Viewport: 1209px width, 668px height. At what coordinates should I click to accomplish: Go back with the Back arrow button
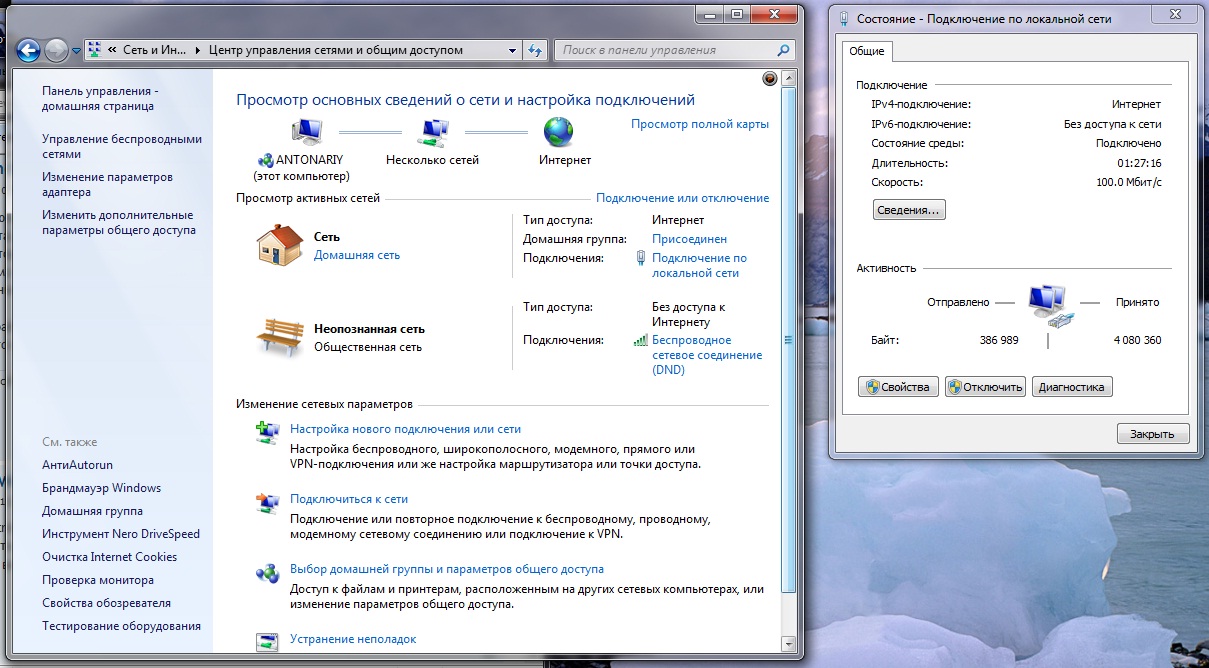coord(29,49)
